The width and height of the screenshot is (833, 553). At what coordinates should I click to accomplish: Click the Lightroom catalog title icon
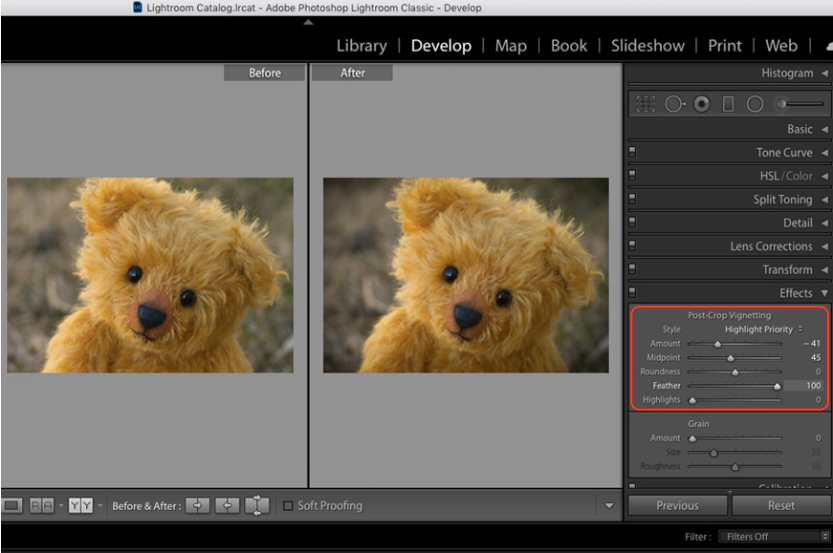point(137,7)
